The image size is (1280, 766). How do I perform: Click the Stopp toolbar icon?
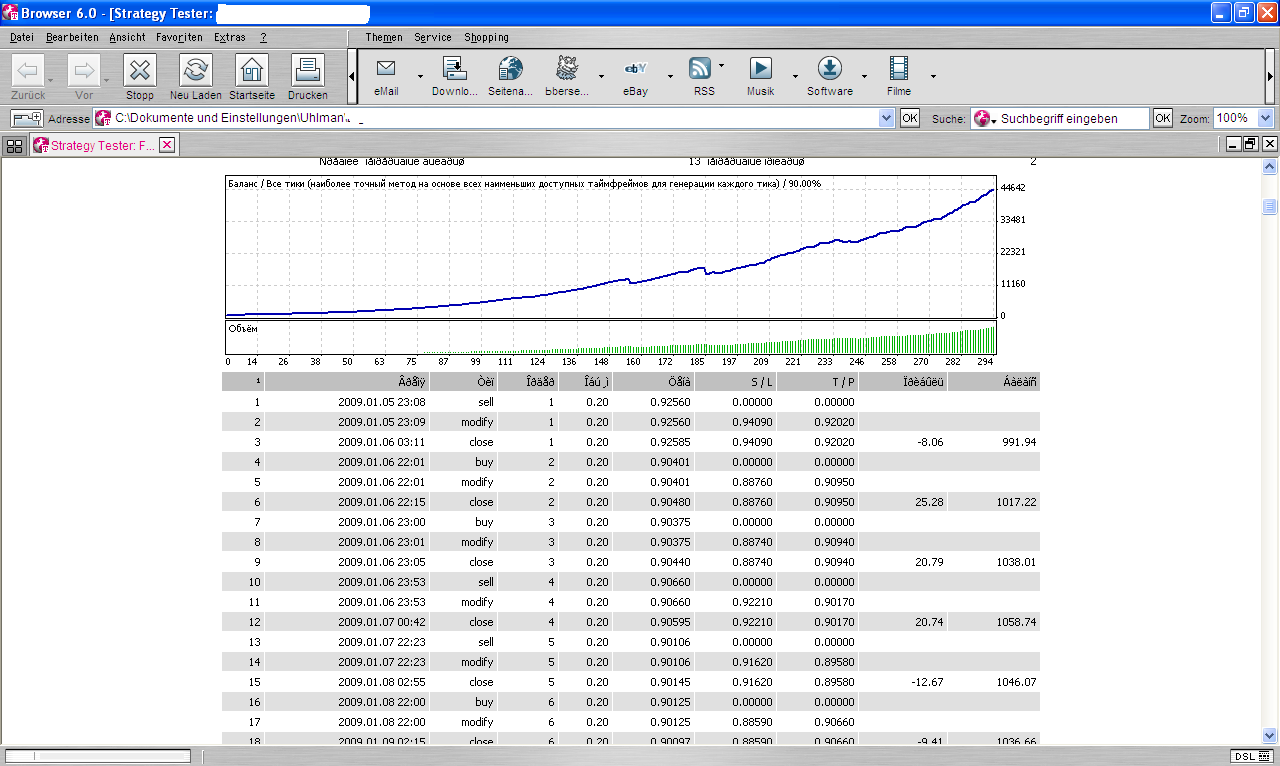click(140, 71)
